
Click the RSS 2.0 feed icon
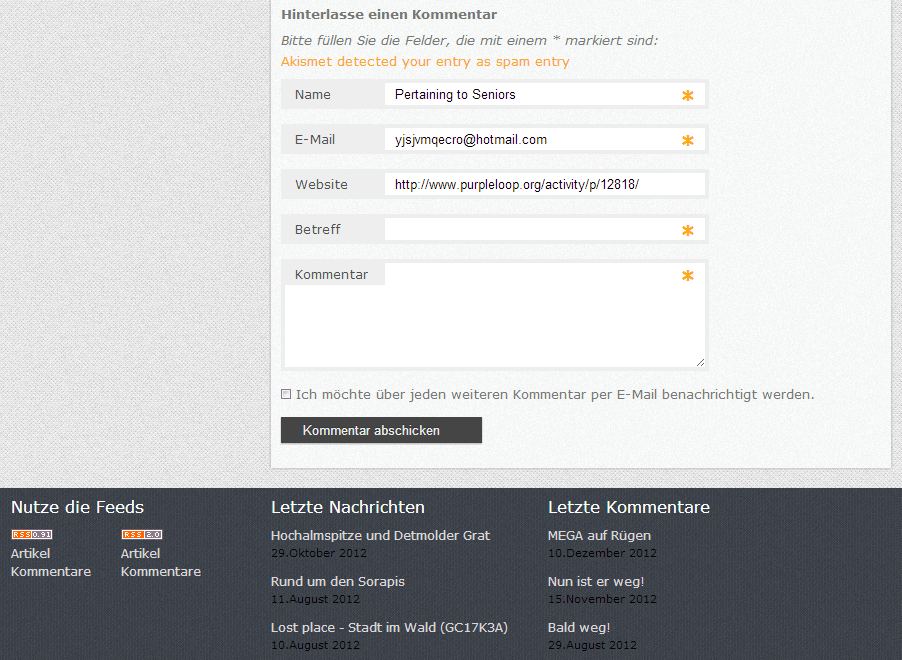pos(141,535)
